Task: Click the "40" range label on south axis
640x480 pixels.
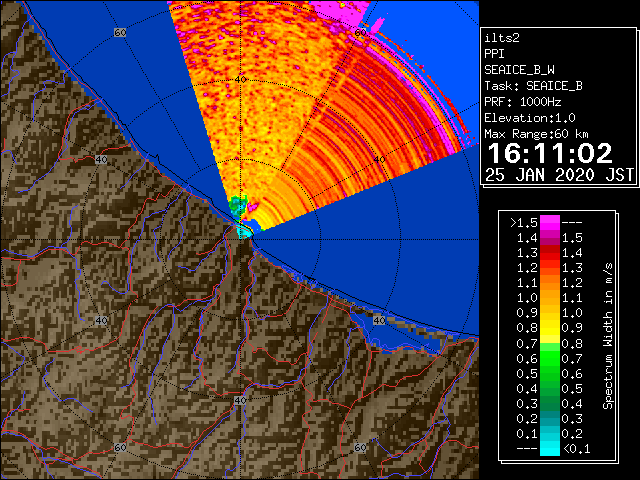Action: (240, 400)
